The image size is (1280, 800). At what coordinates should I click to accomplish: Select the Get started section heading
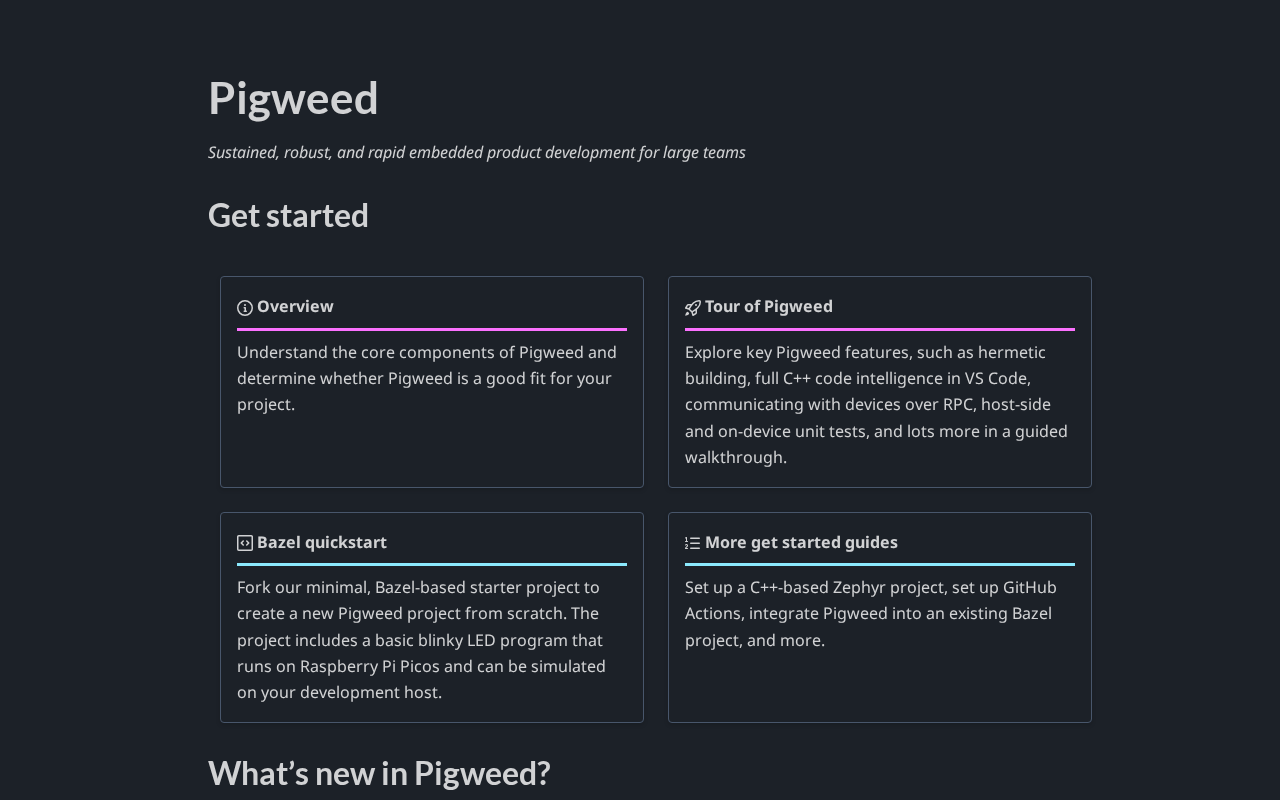tap(288, 216)
